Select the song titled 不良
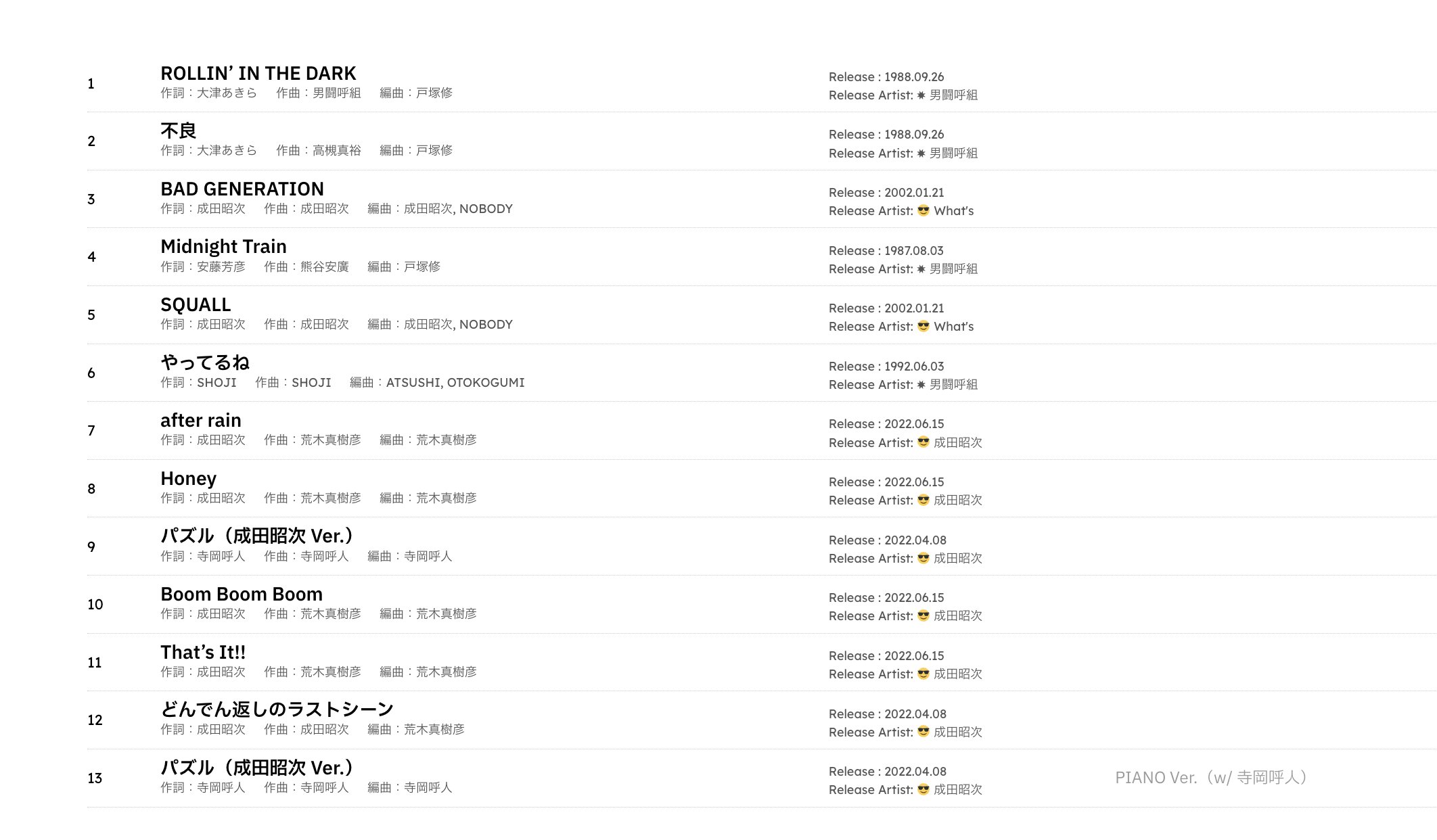Image resolution: width=1437 pixels, height=840 pixels. [178, 131]
